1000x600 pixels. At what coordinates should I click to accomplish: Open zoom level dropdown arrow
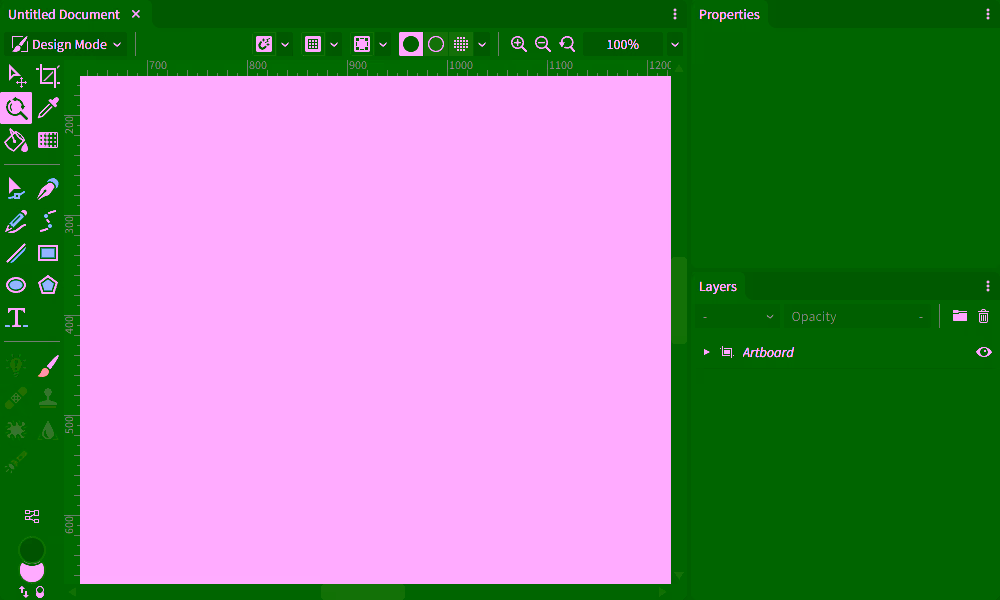point(675,45)
